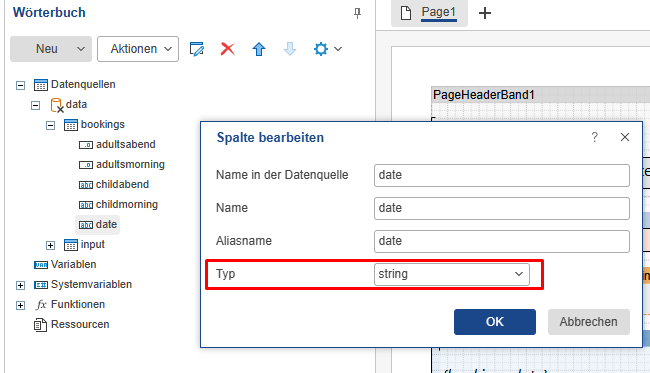Click the data database icon
The width and height of the screenshot is (650, 373).
coord(56,105)
